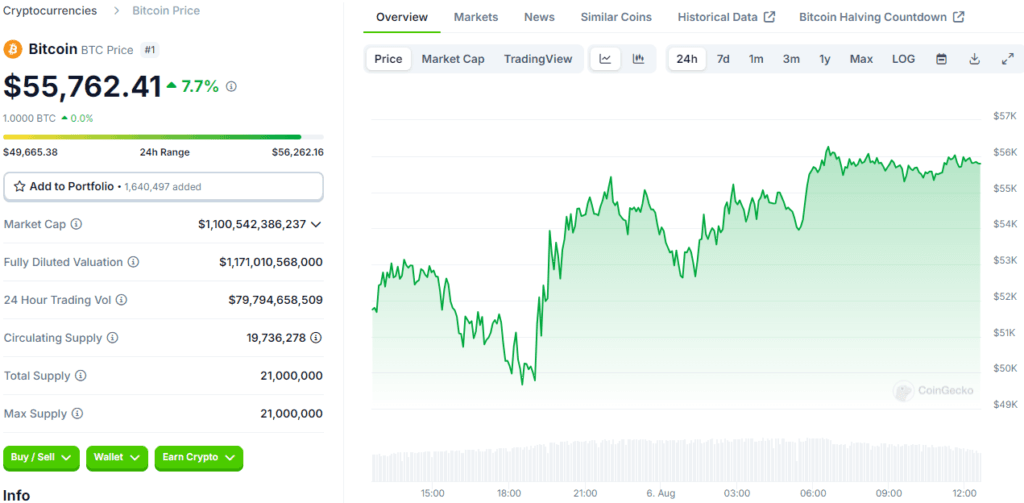Viewport: 1024px width, 503px height.
Task: Click the #1 rank badge
Action: click(149, 50)
